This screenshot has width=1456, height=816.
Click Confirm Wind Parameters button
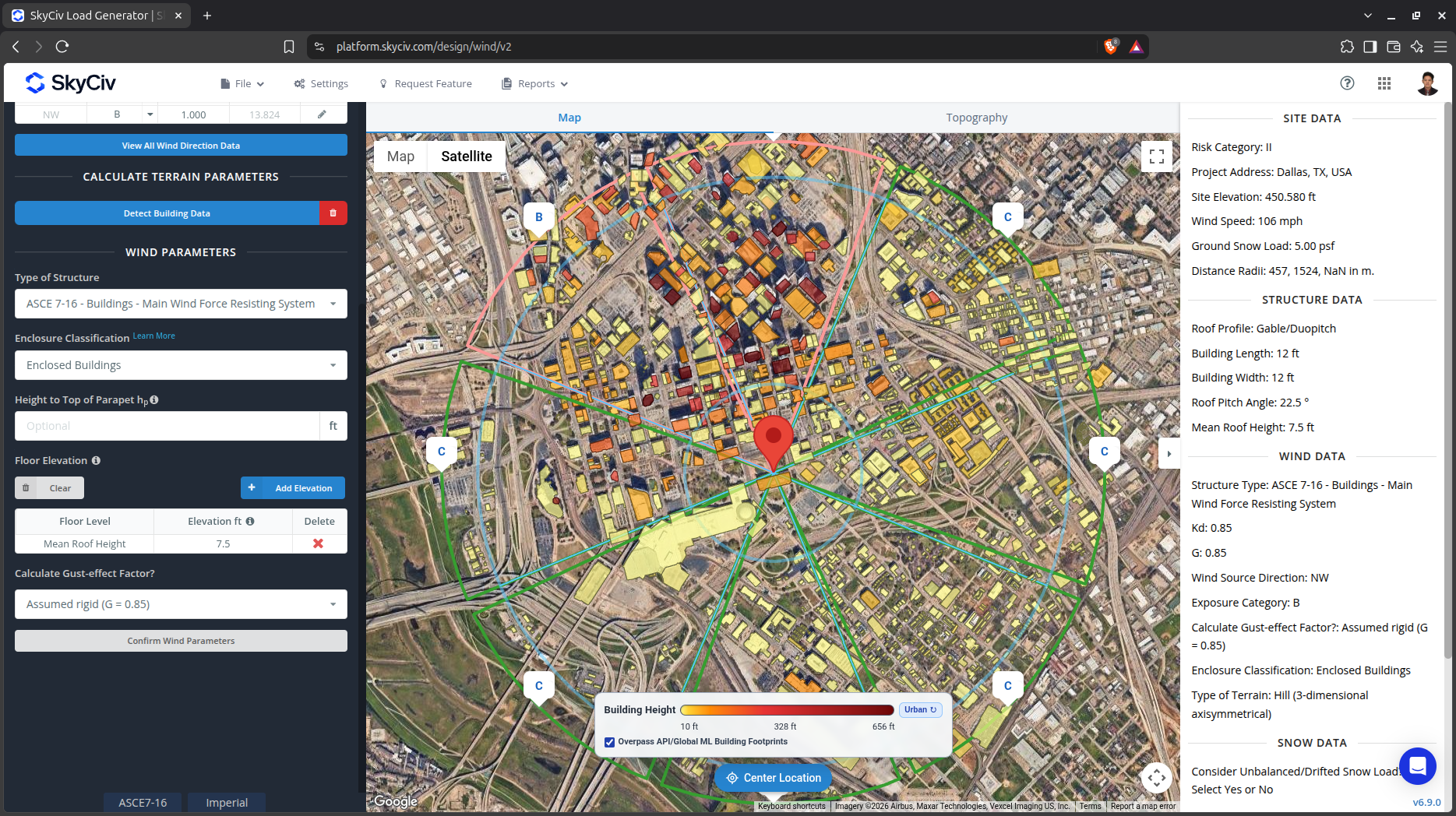pos(181,641)
